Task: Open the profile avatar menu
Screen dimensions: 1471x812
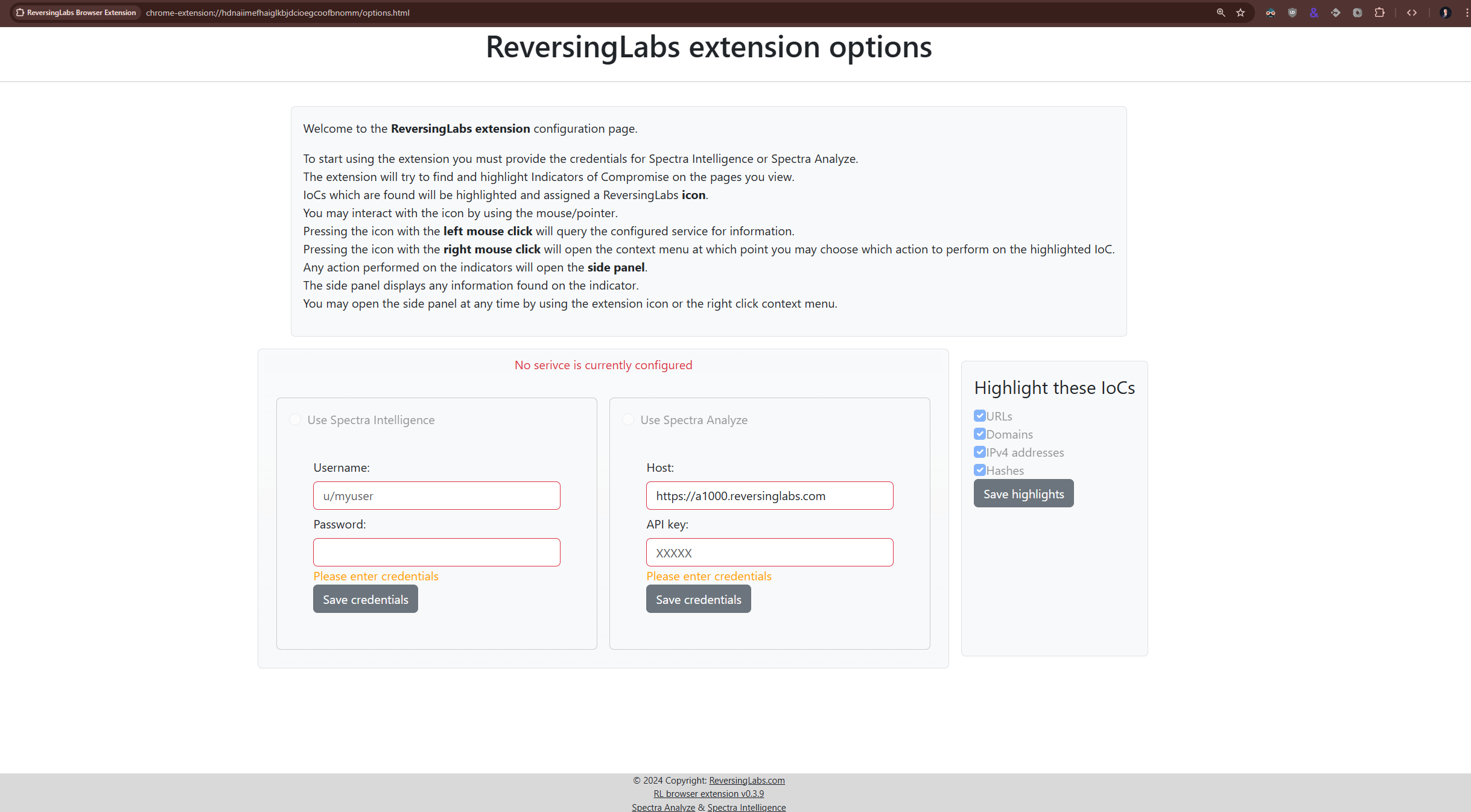Action: [1445, 13]
